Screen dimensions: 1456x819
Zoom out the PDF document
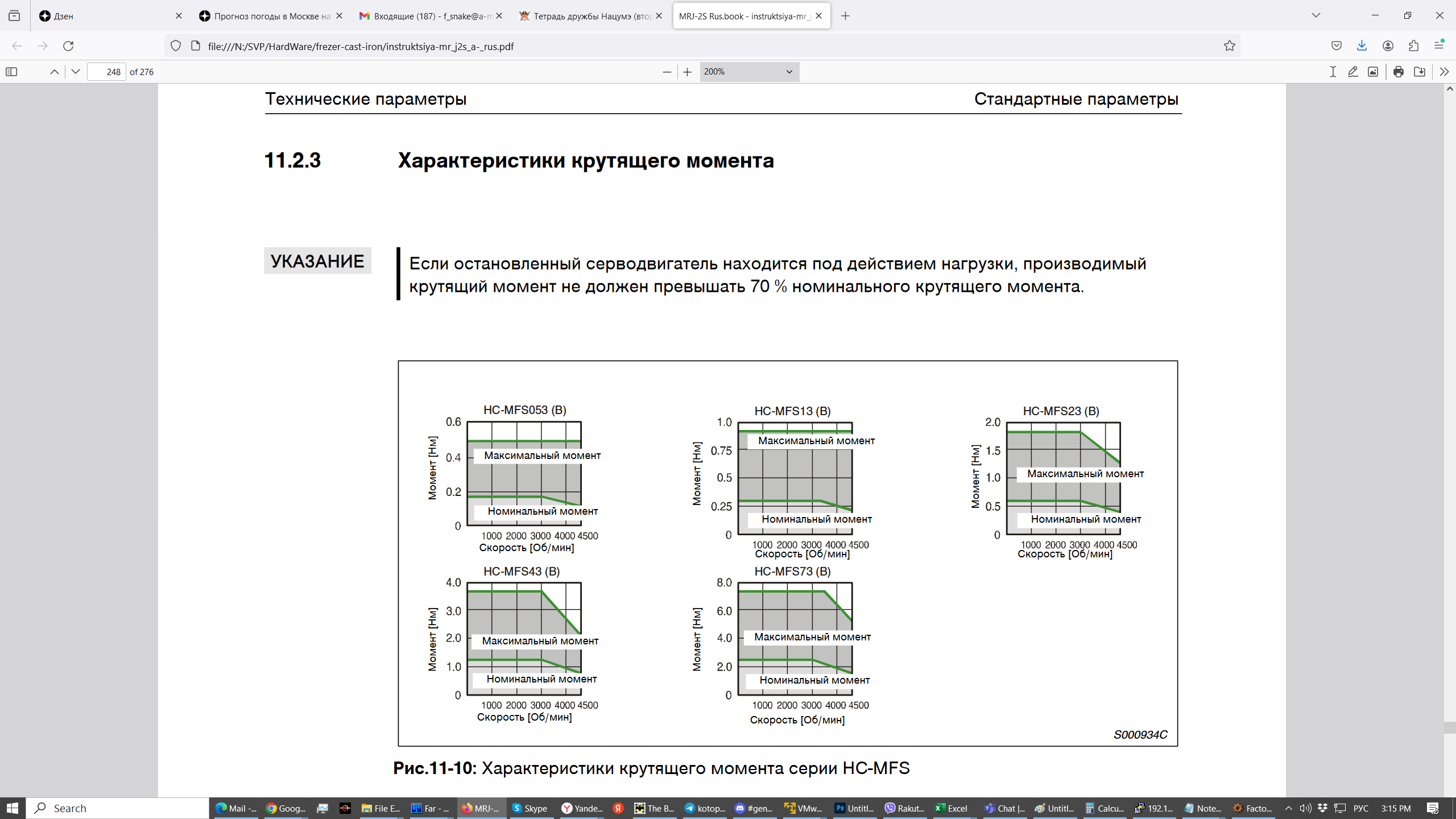667,72
